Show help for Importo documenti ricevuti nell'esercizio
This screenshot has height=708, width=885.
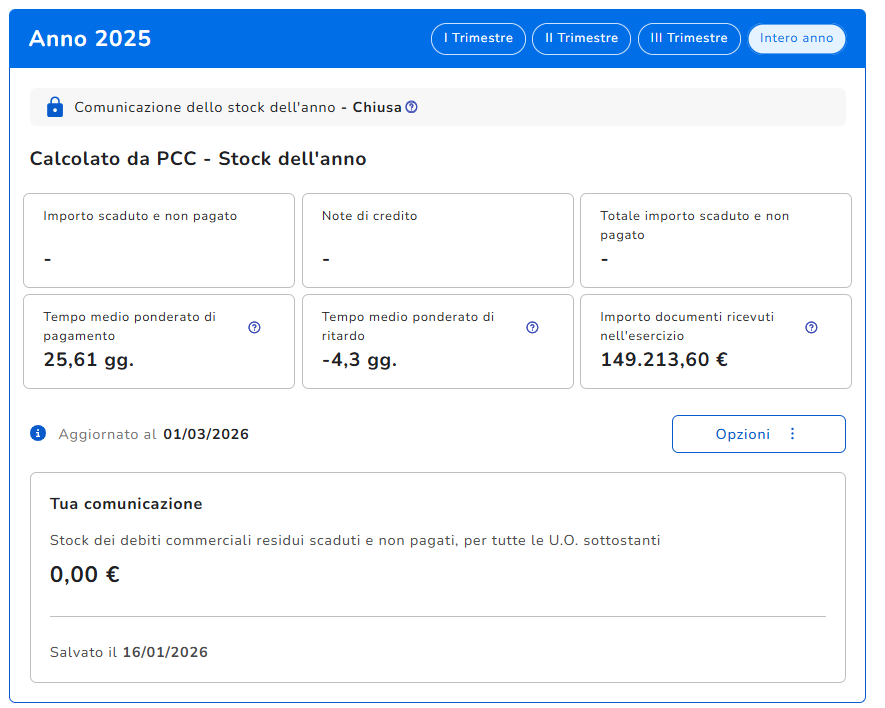[x=811, y=327]
